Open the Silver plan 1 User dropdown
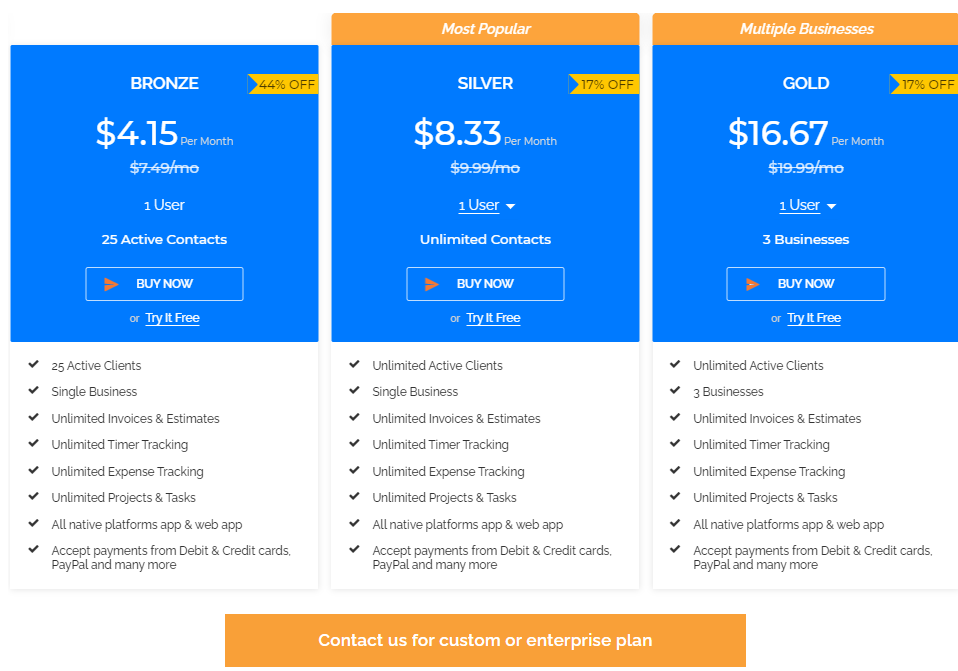958x671 pixels. [486, 205]
